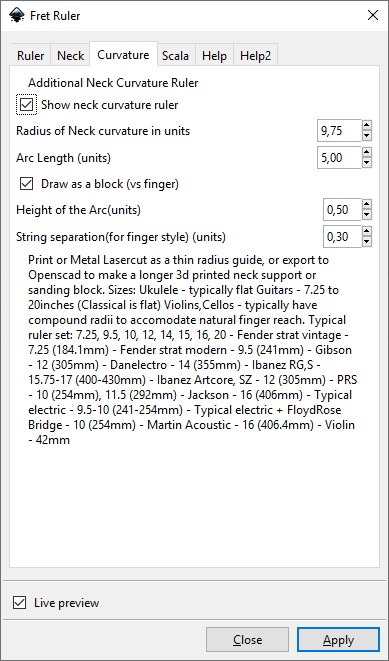The width and height of the screenshot is (389, 661).
Task: Disable the Live preview checkbox
Action: [19, 602]
